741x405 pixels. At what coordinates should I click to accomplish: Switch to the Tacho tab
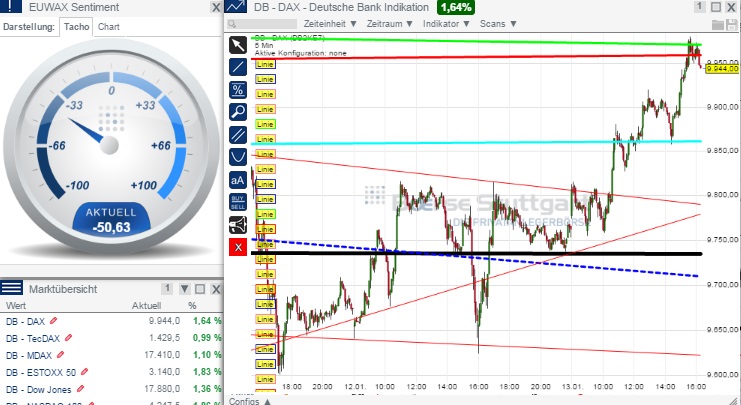(x=76, y=27)
